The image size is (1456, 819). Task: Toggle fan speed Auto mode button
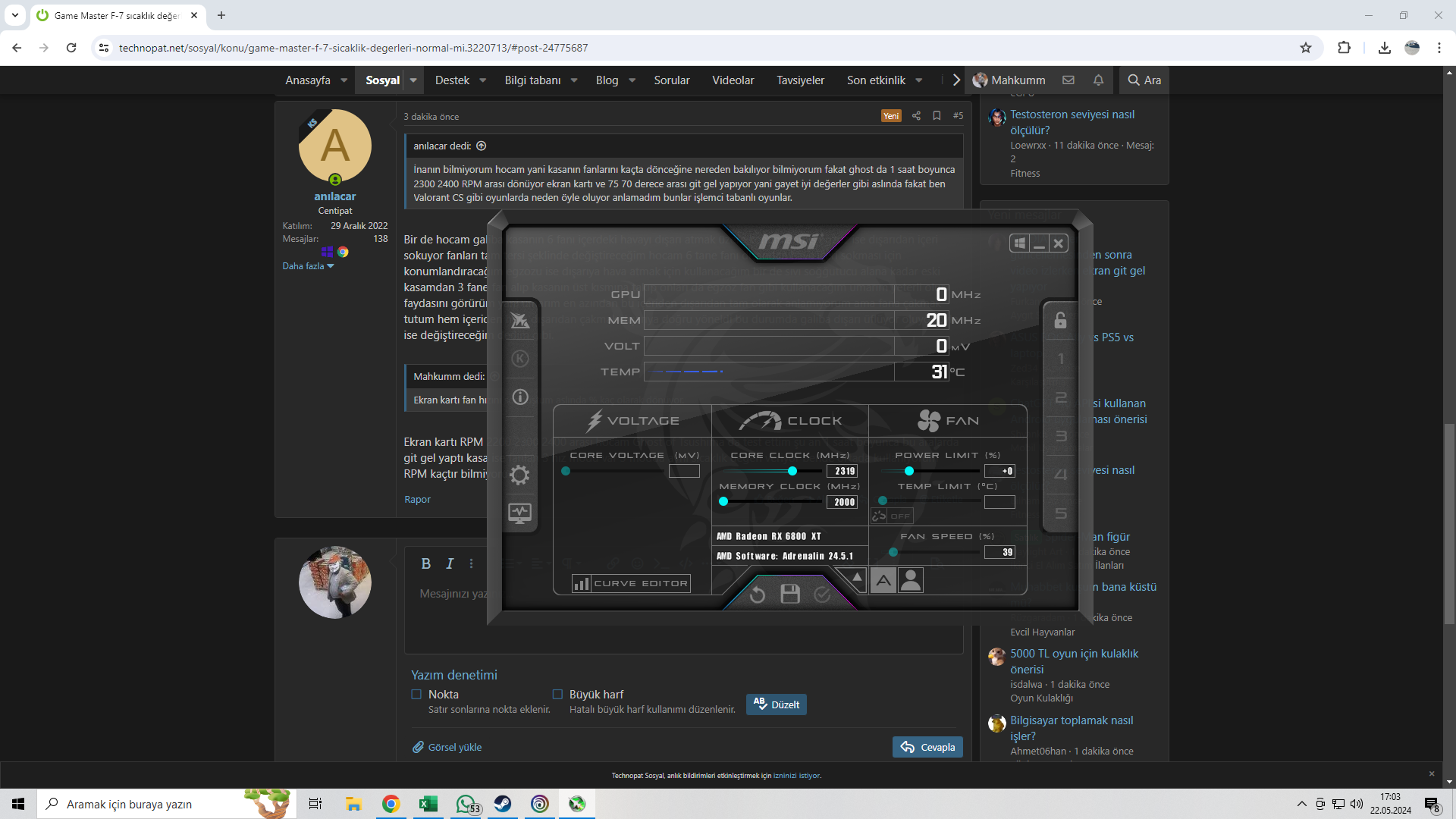click(883, 581)
